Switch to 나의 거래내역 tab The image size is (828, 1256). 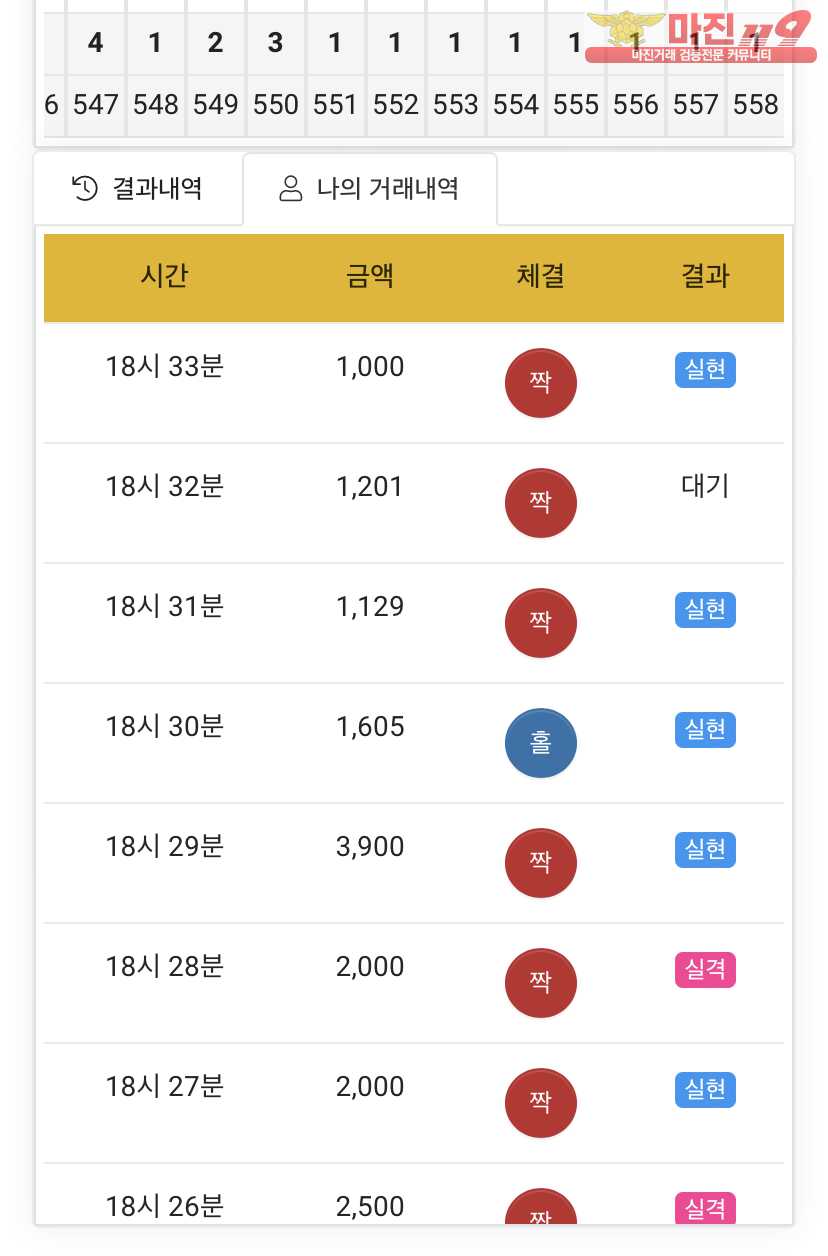(370, 188)
